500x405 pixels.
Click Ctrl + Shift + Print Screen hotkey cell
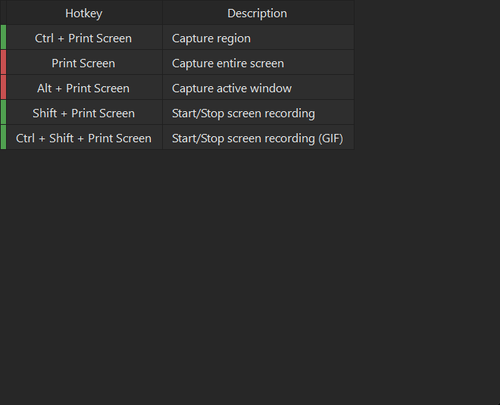pyautogui.click(x=84, y=137)
